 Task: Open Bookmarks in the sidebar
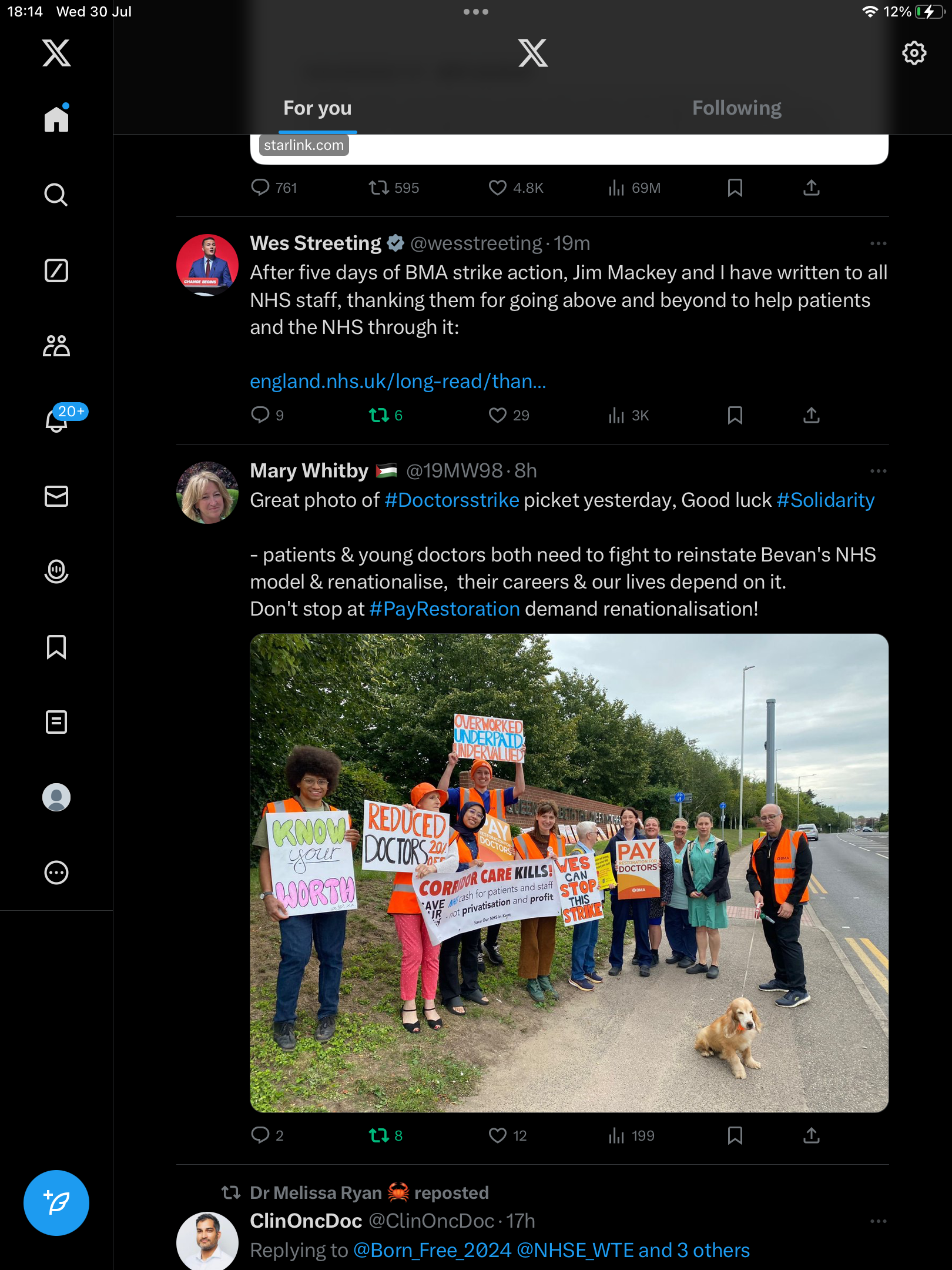tap(56, 647)
